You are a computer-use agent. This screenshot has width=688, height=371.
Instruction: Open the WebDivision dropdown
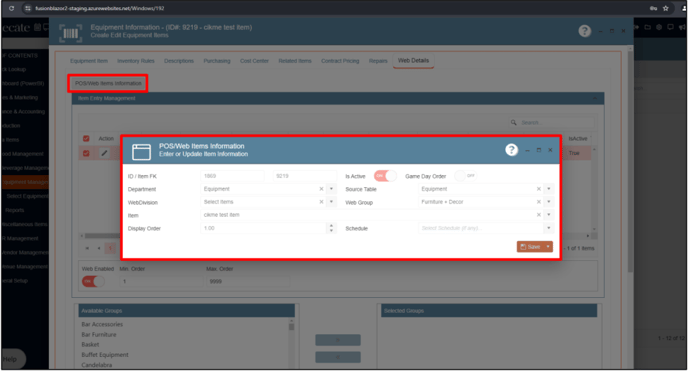coord(331,202)
